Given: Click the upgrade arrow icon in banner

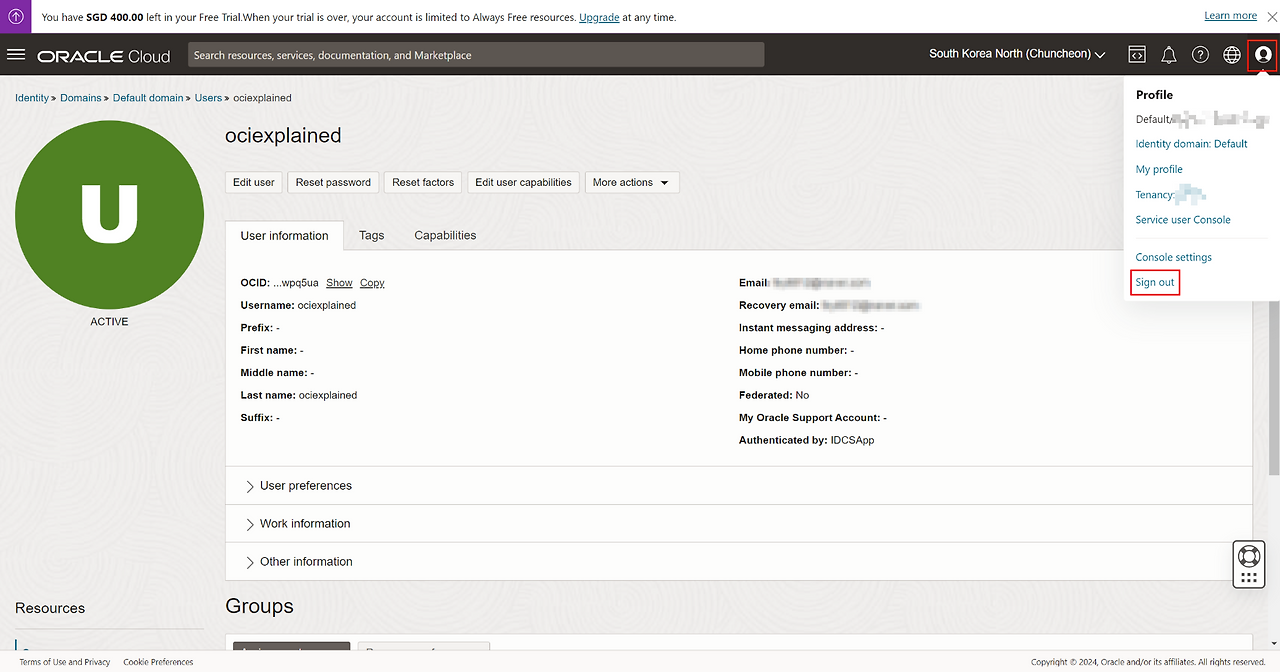Looking at the screenshot, I should tap(16, 17).
